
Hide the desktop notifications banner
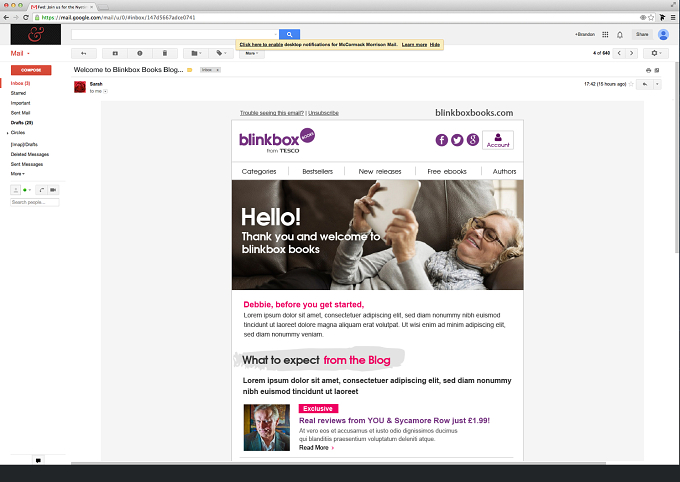[435, 45]
